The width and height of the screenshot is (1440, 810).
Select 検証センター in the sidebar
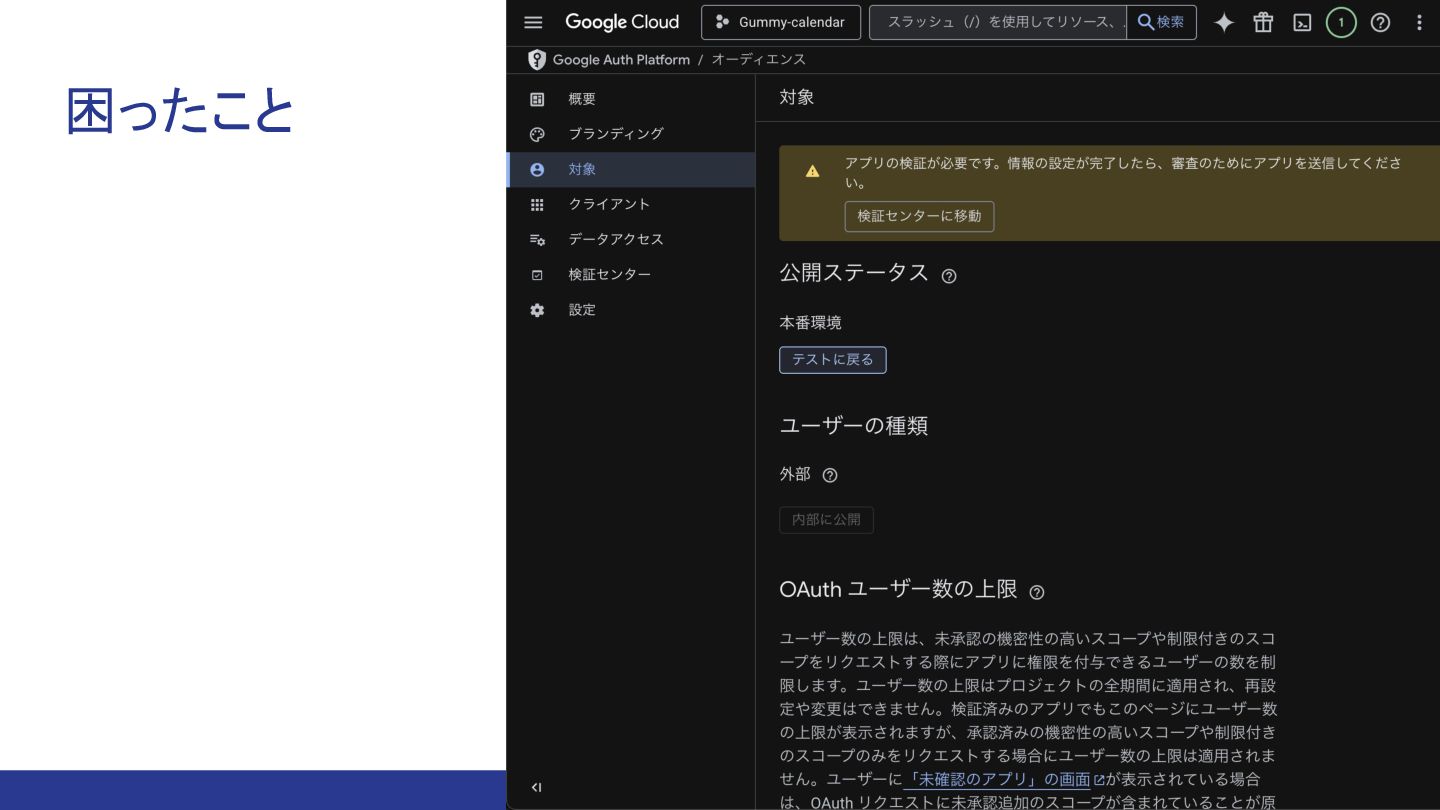(x=631, y=274)
